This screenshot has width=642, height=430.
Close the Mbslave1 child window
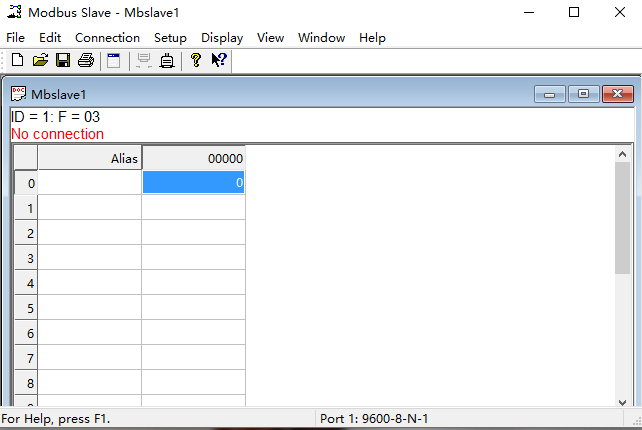click(x=617, y=94)
